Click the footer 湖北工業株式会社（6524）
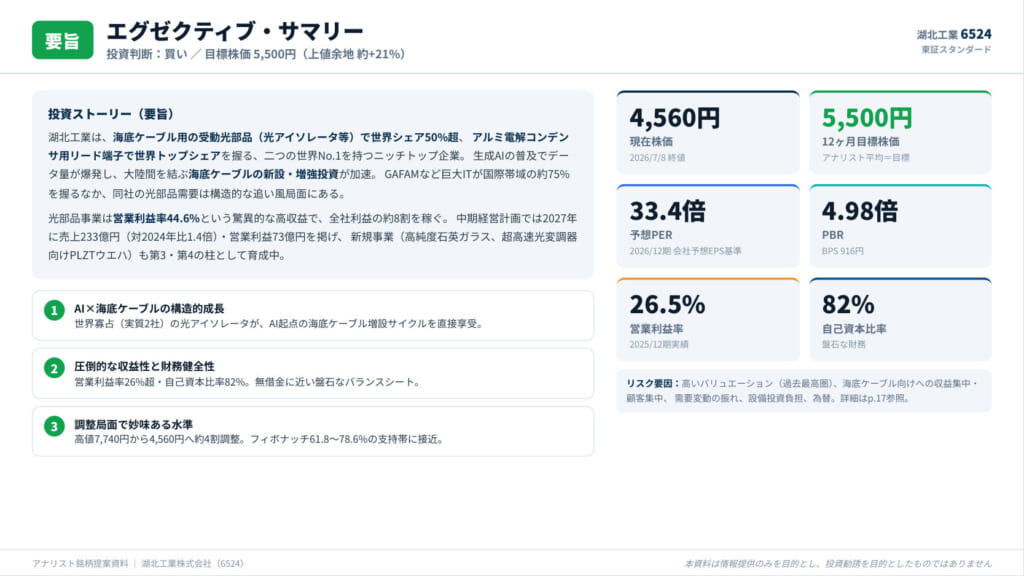1024x576 pixels. 193,563
